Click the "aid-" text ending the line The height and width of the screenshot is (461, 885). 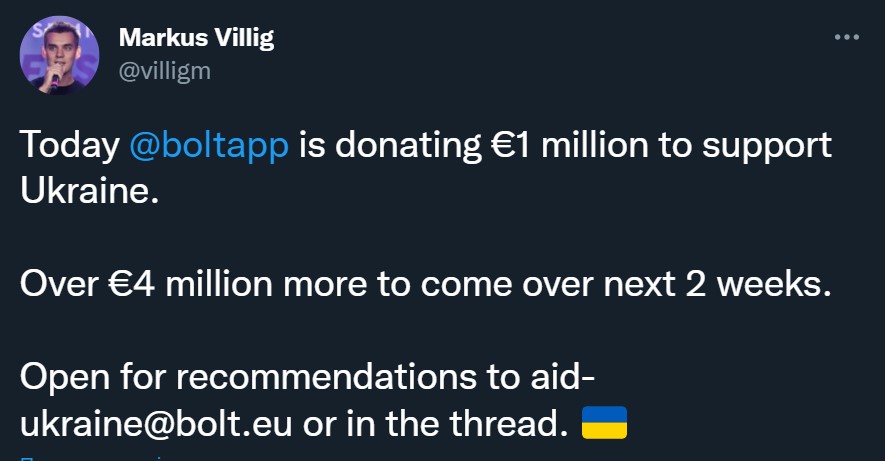(x=563, y=376)
